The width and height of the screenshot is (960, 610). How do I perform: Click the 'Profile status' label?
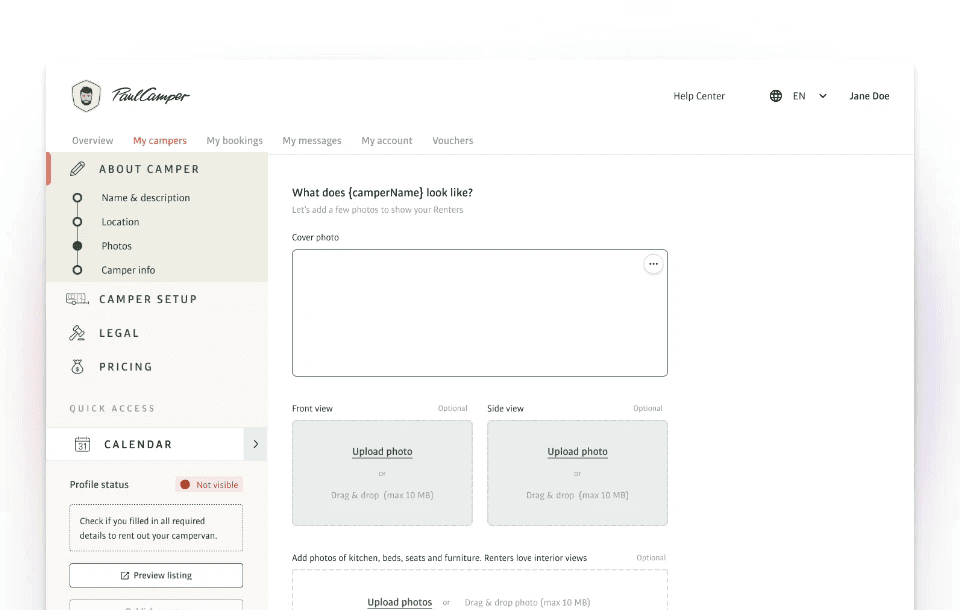(x=99, y=484)
